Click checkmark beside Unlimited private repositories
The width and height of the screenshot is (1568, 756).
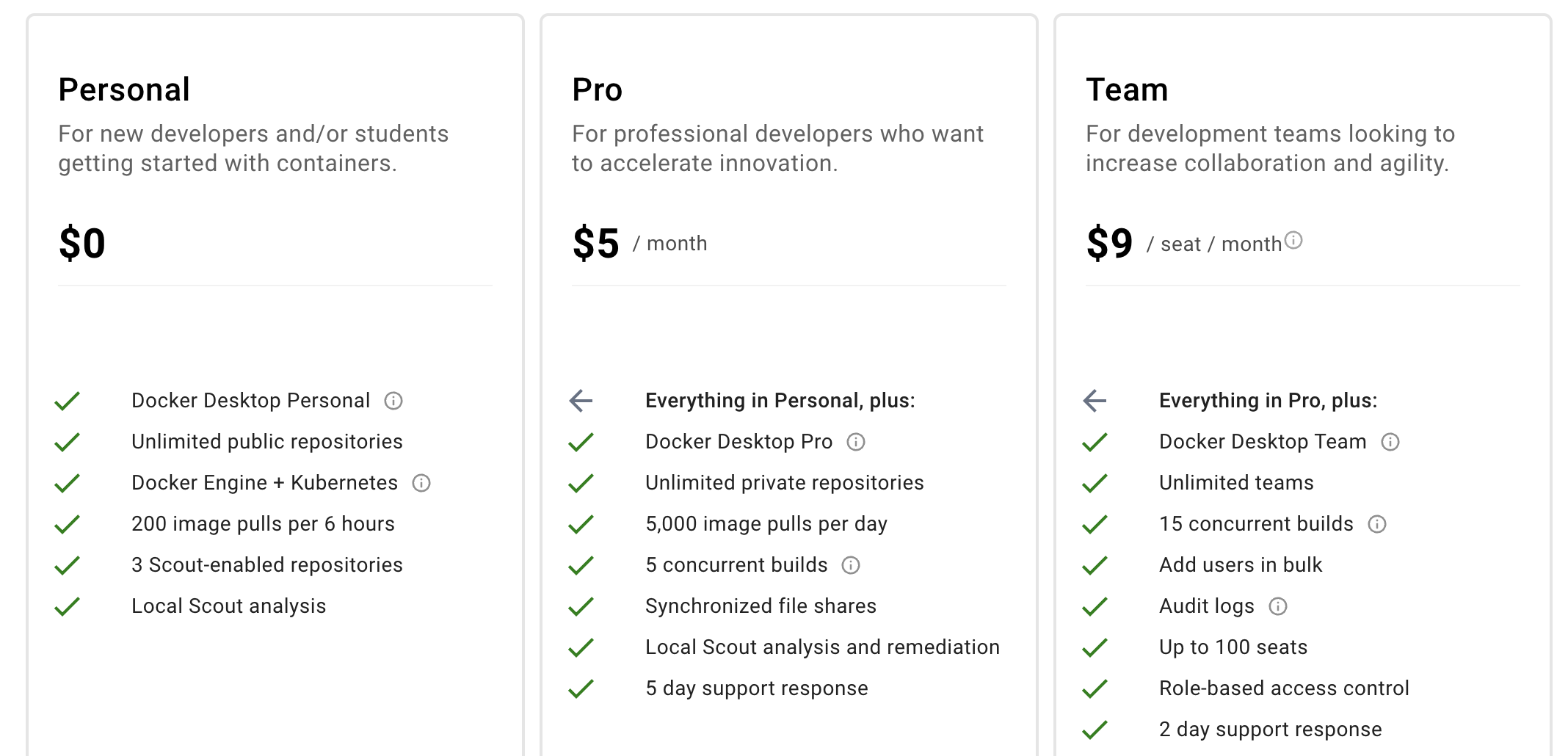click(581, 483)
